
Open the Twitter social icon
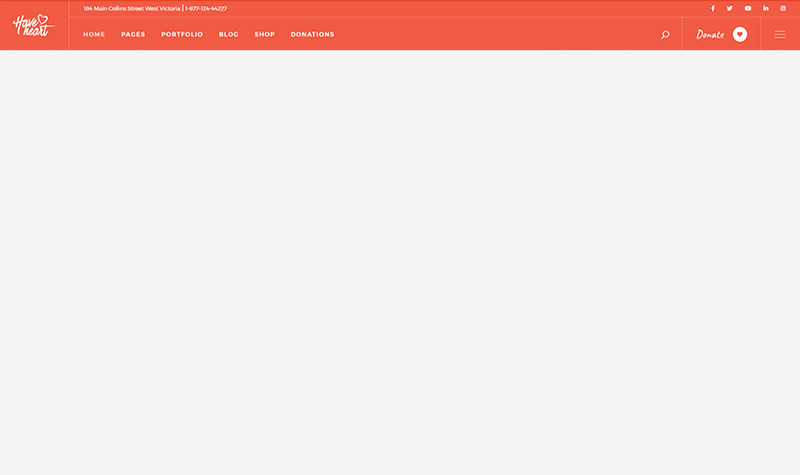[730, 8]
